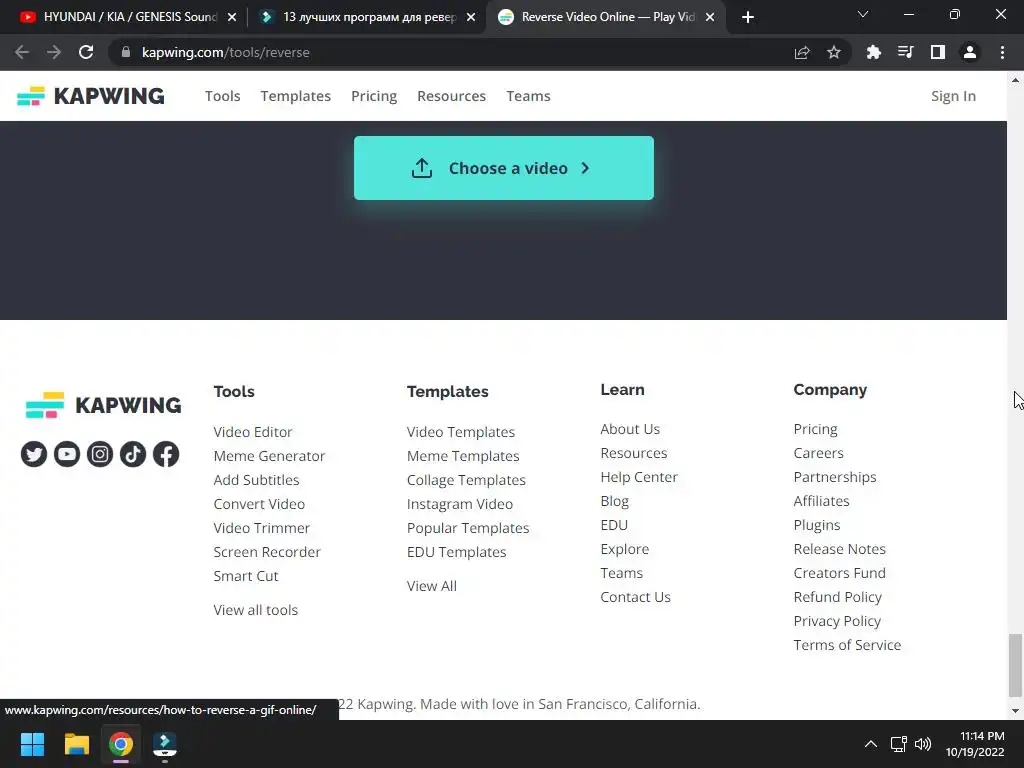View site information lock icon

(x=126, y=52)
